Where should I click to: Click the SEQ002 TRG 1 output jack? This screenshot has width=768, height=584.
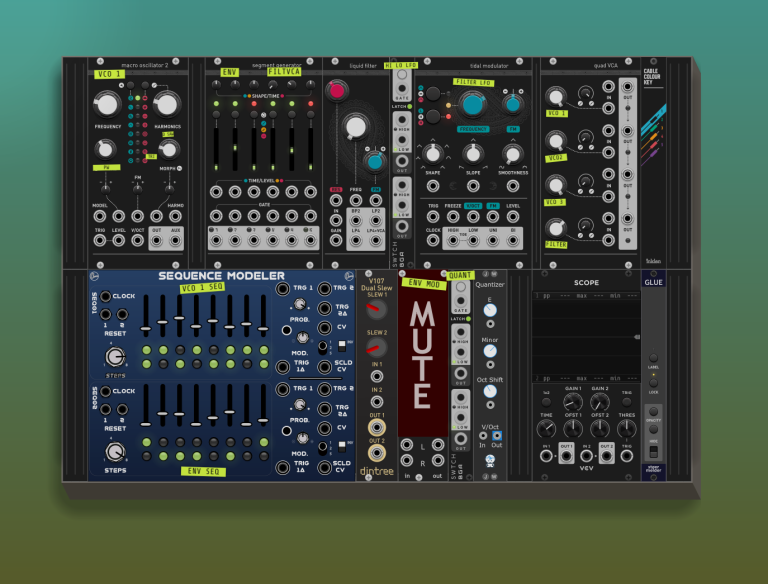pyautogui.click(x=283, y=389)
